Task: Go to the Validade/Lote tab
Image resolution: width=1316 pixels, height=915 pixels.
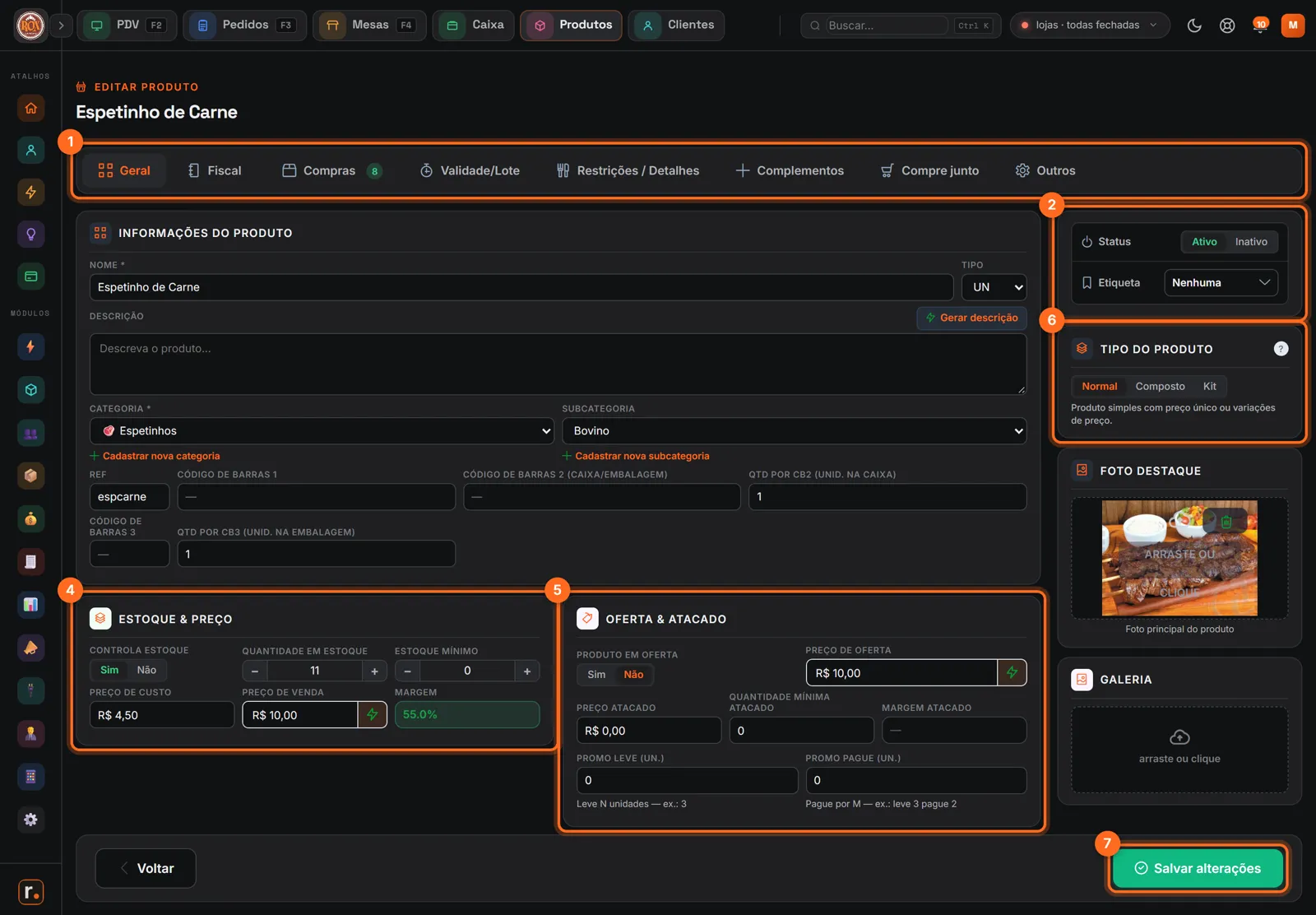Action: [470, 171]
